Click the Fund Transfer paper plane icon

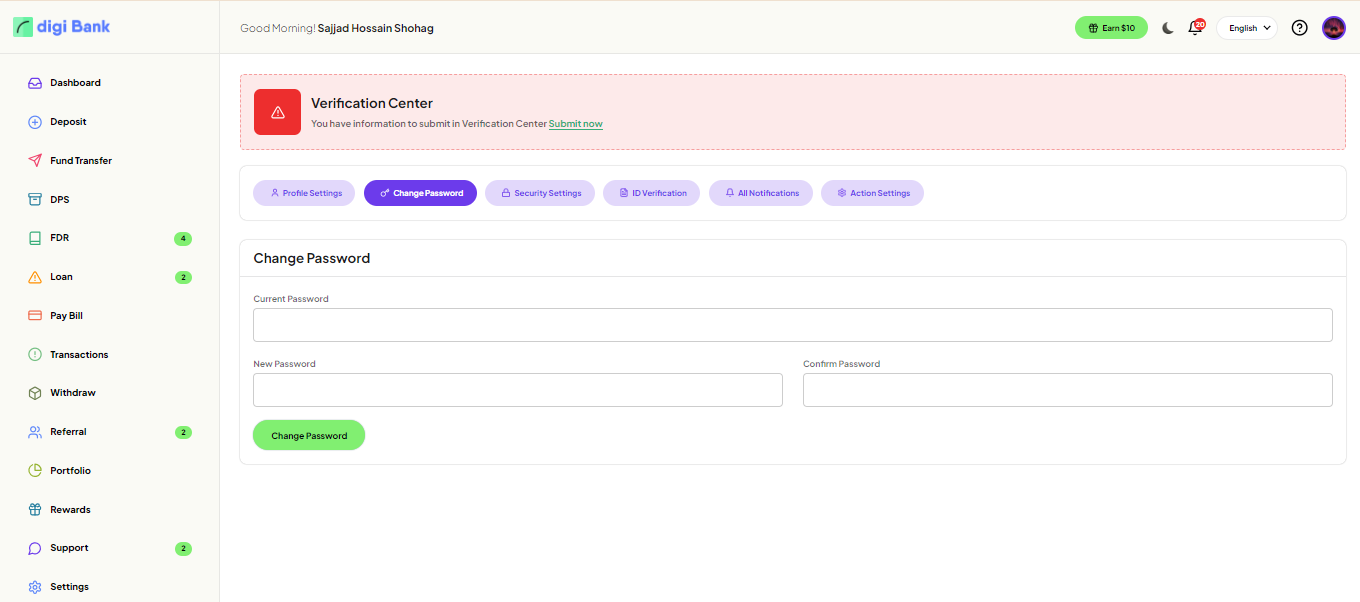tap(35, 161)
